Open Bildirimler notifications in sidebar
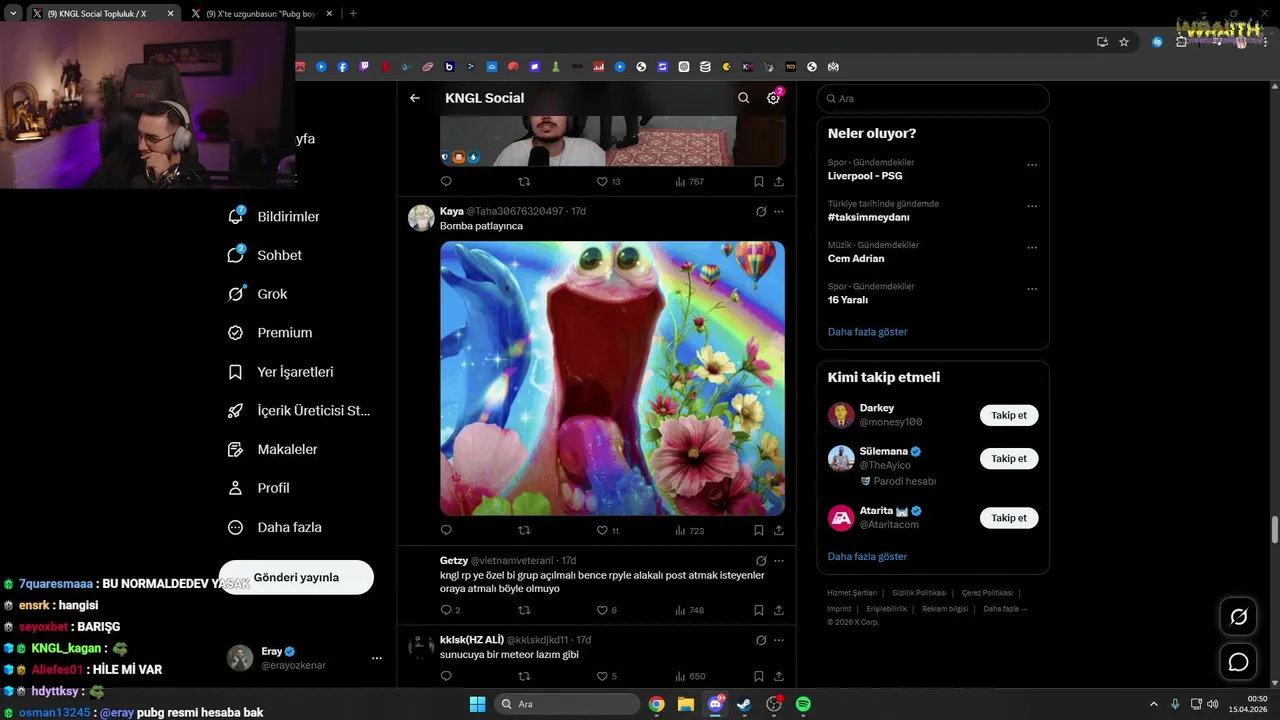The width and height of the screenshot is (1280, 720). (274, 216)
